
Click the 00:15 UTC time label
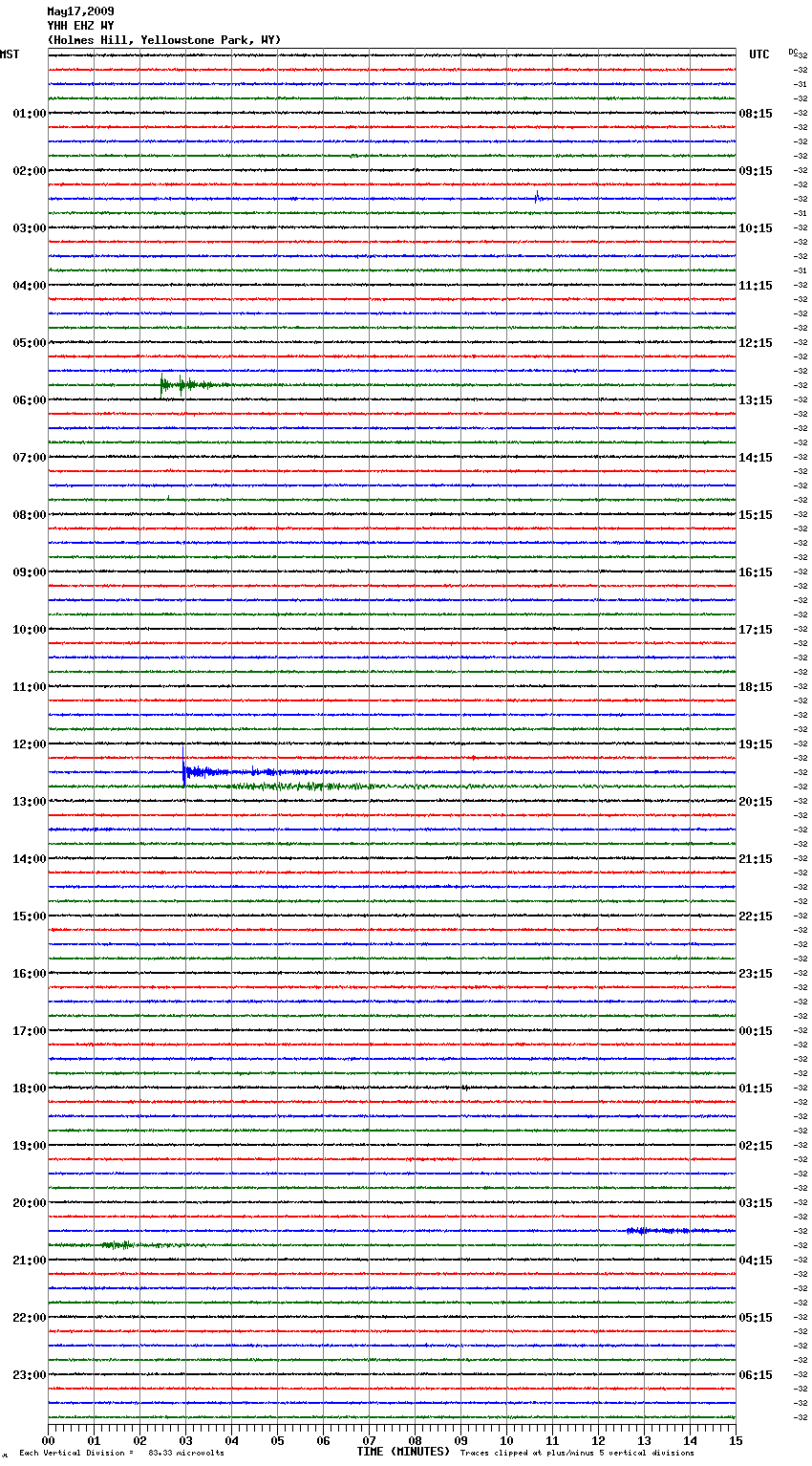click(x=756, y=1031)
